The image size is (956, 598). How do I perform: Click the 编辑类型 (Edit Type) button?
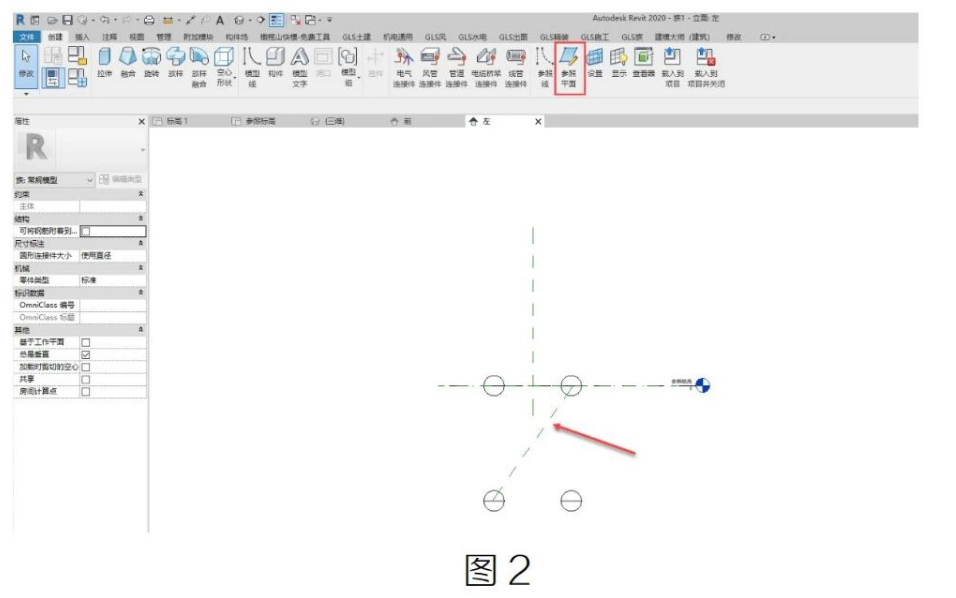[121, 179]
